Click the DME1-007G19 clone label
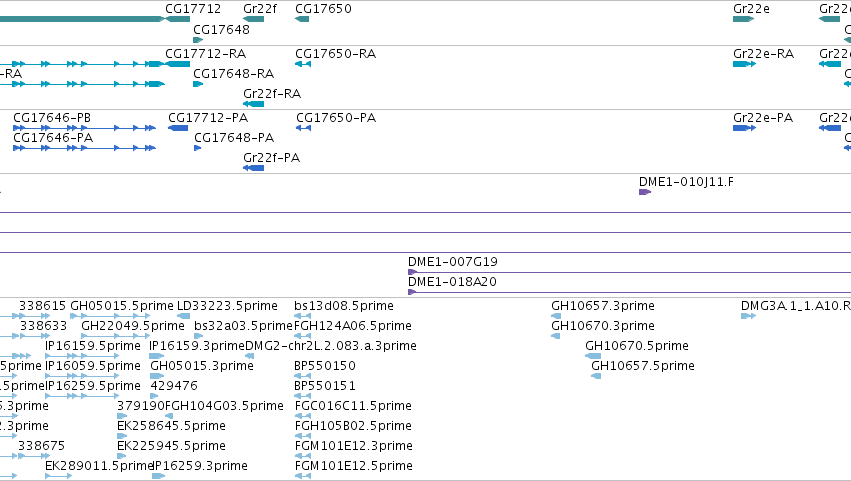Screen dimensions: 851x481 click(x=453, y=262)
